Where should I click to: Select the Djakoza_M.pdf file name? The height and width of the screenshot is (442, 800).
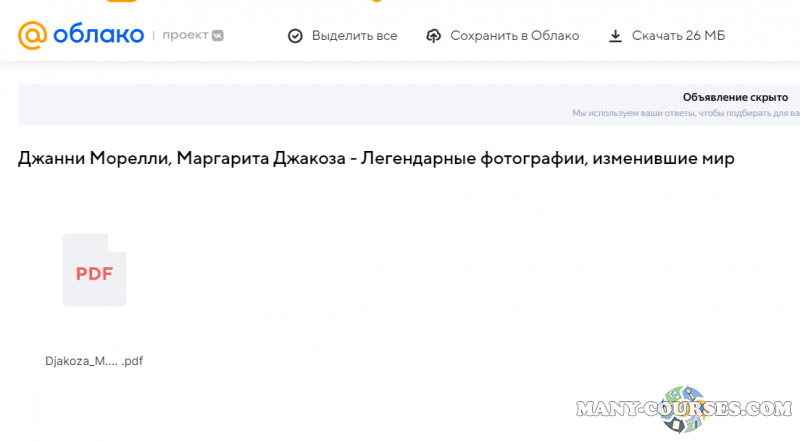[x=94, y=361]
